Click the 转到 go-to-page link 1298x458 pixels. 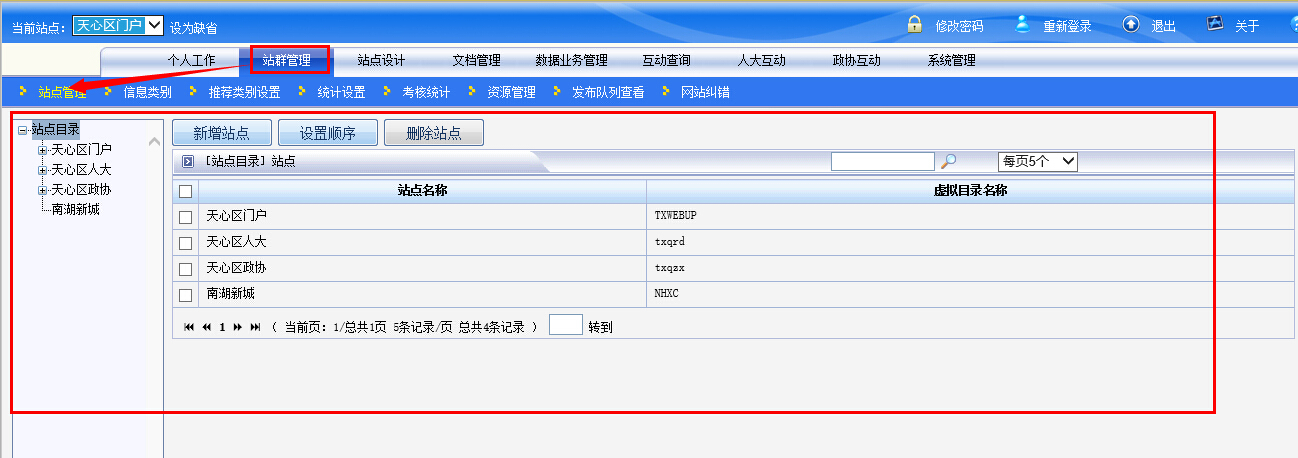(x=600, y=327)
